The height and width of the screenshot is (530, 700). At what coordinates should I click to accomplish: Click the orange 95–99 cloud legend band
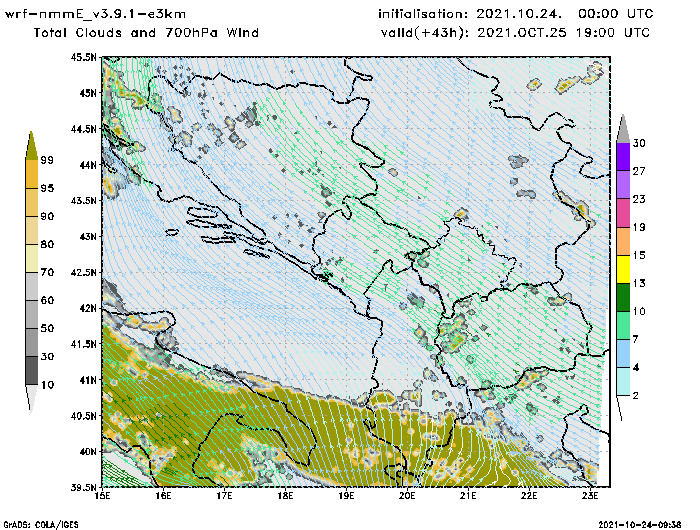pos(32,174)
